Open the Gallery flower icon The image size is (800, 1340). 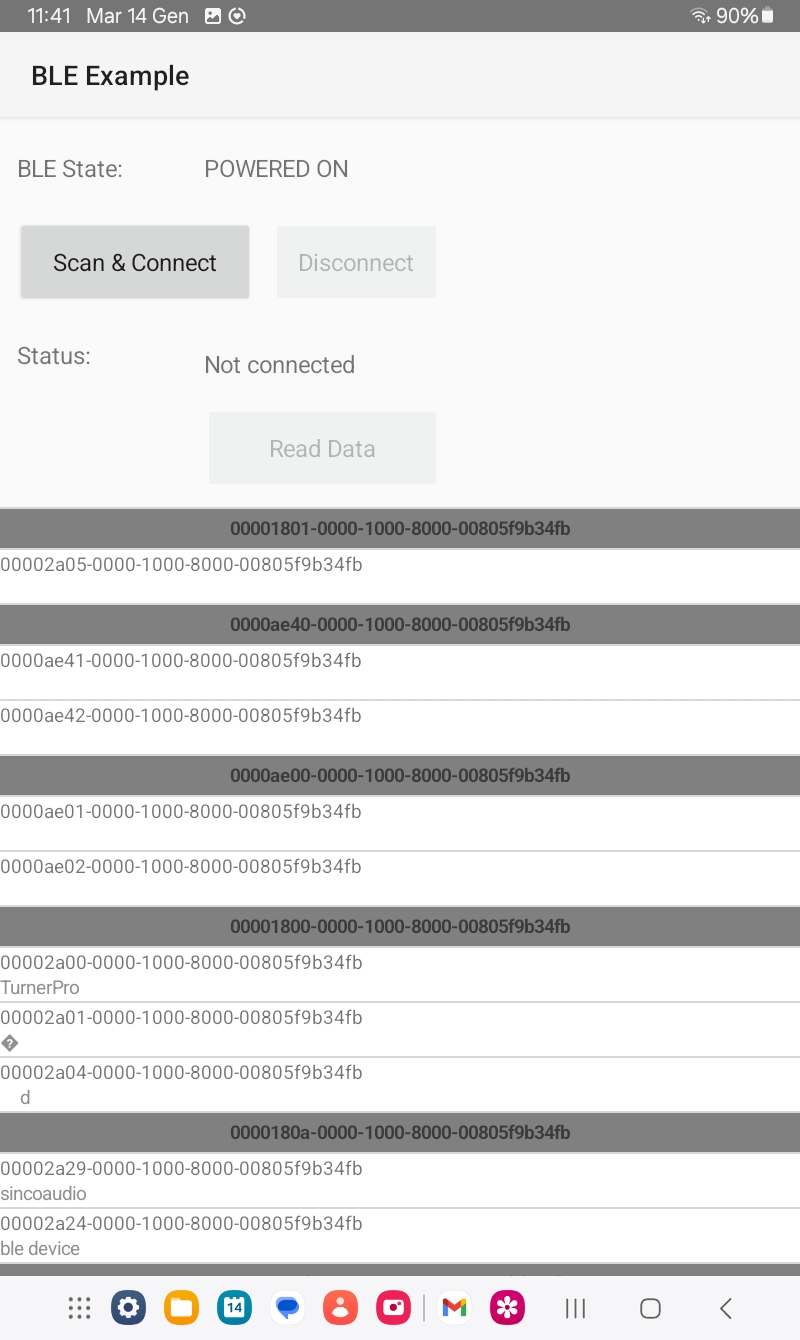(x=508, y=1307)
